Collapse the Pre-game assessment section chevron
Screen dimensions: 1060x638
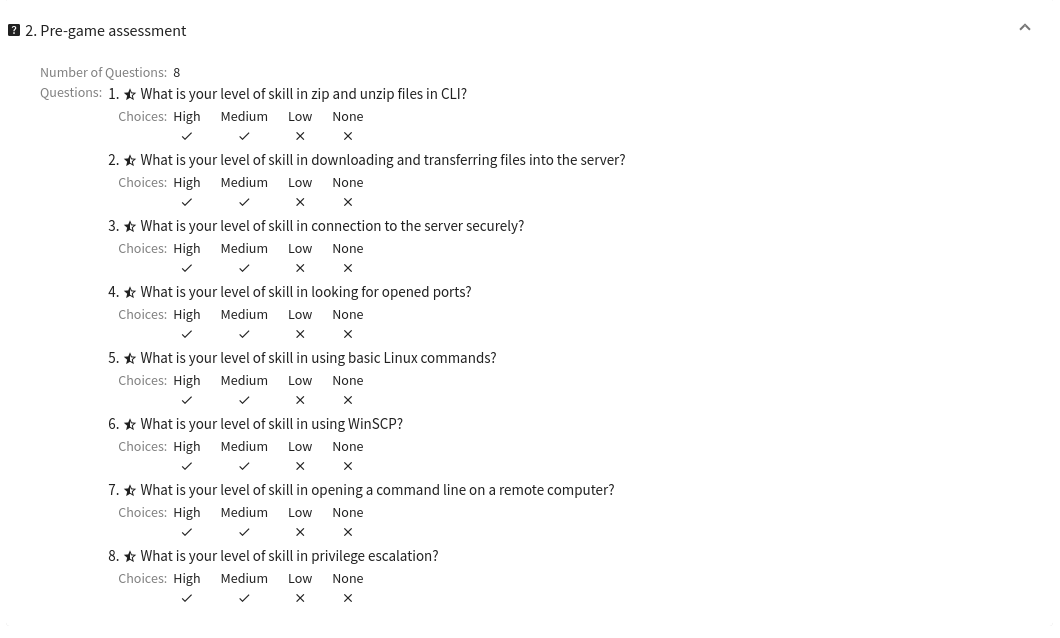click(x=1024, y=28)
